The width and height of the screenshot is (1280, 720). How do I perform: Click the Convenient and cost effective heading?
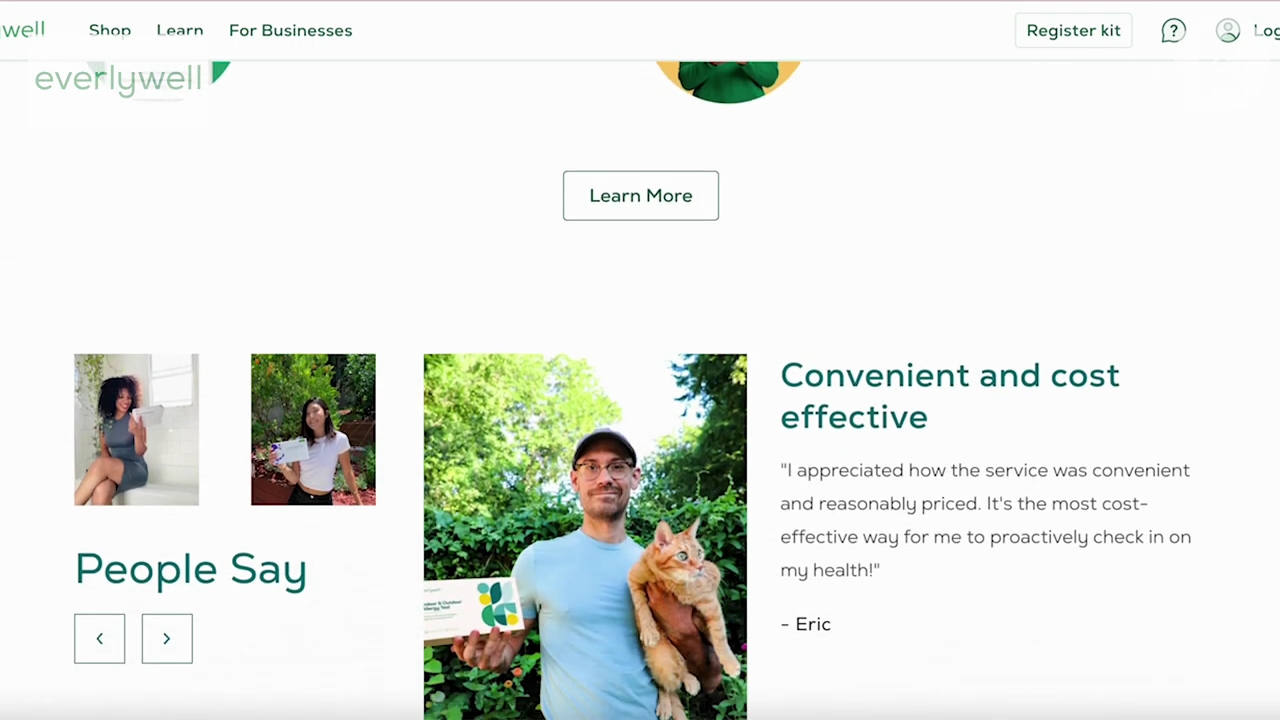950,395
